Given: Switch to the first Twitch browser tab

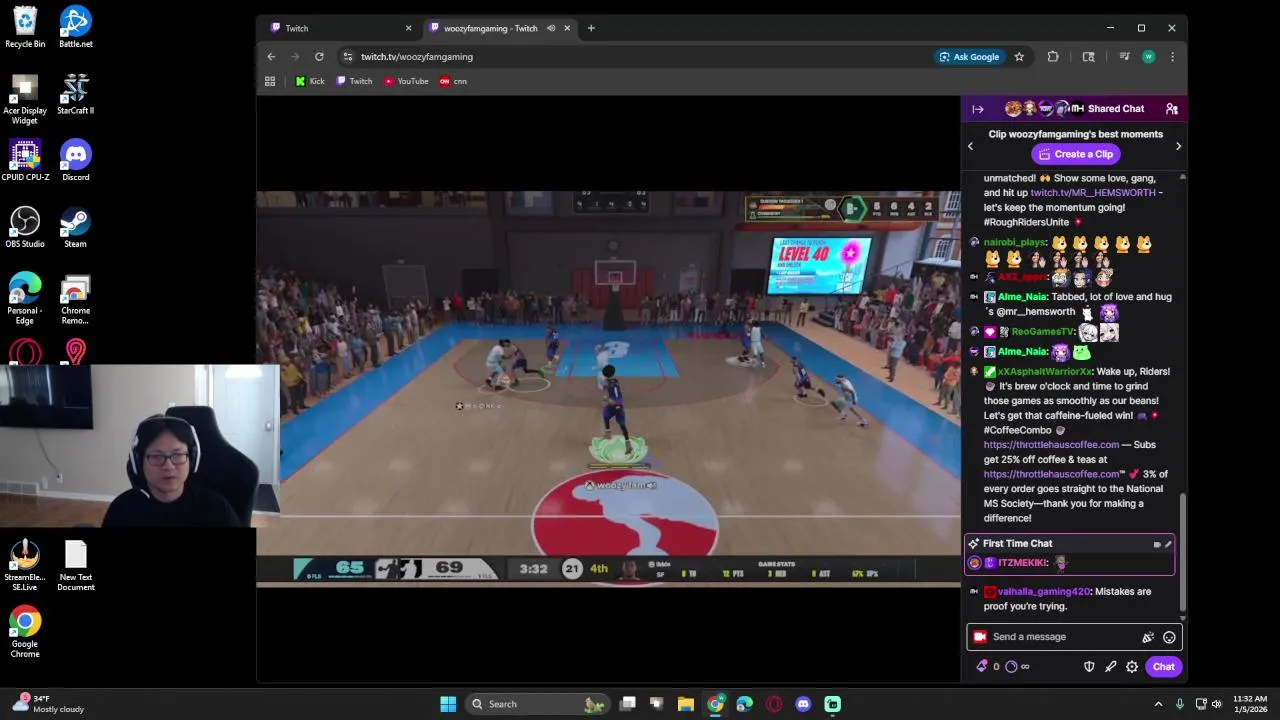Looking at the screenshot, I should coord(340,28).
